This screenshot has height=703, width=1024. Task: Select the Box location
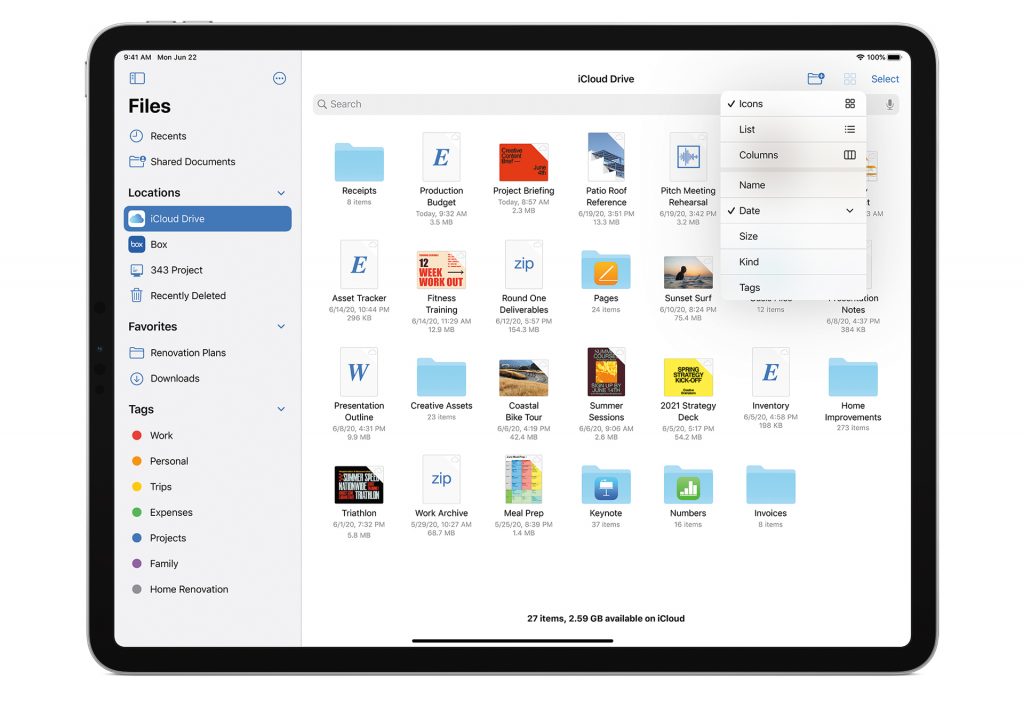208,244
